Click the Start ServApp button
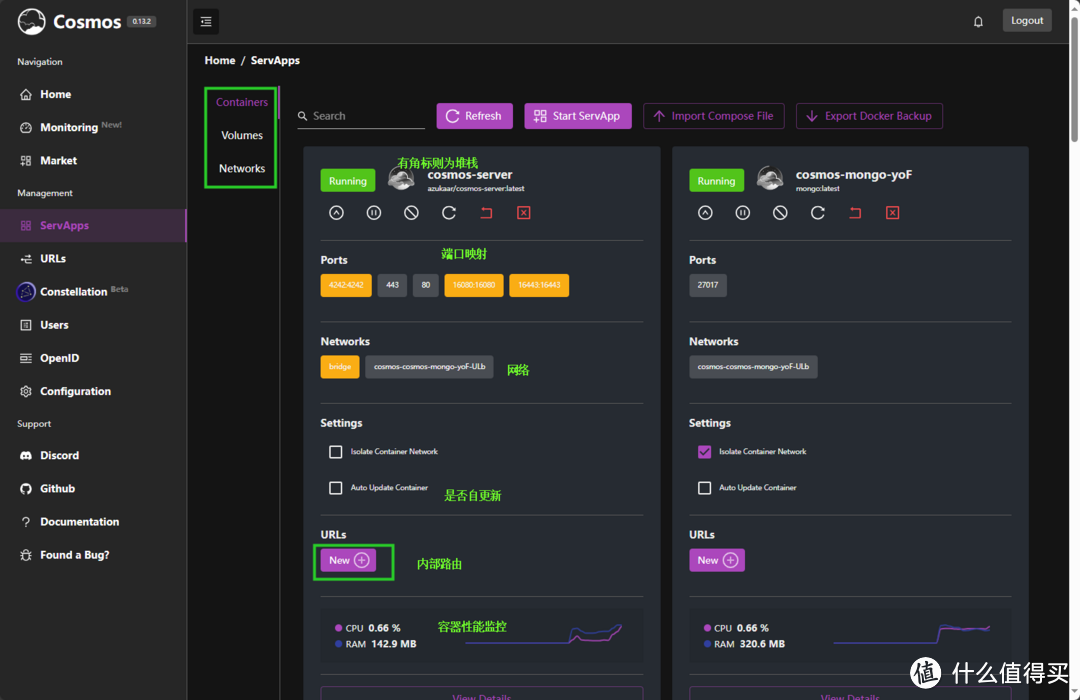Screen dimensions: 1080x700 pyautogui.click(x=577, y=116)
